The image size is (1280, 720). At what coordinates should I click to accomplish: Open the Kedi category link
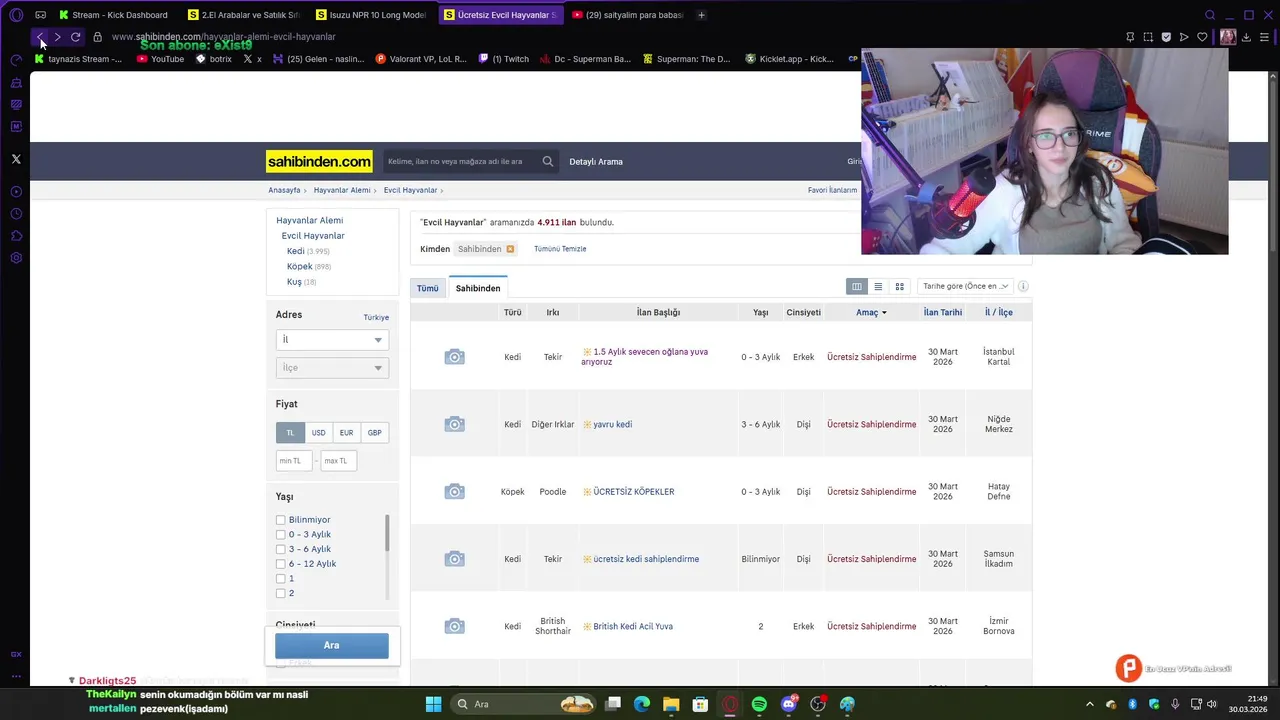[295, 252]
